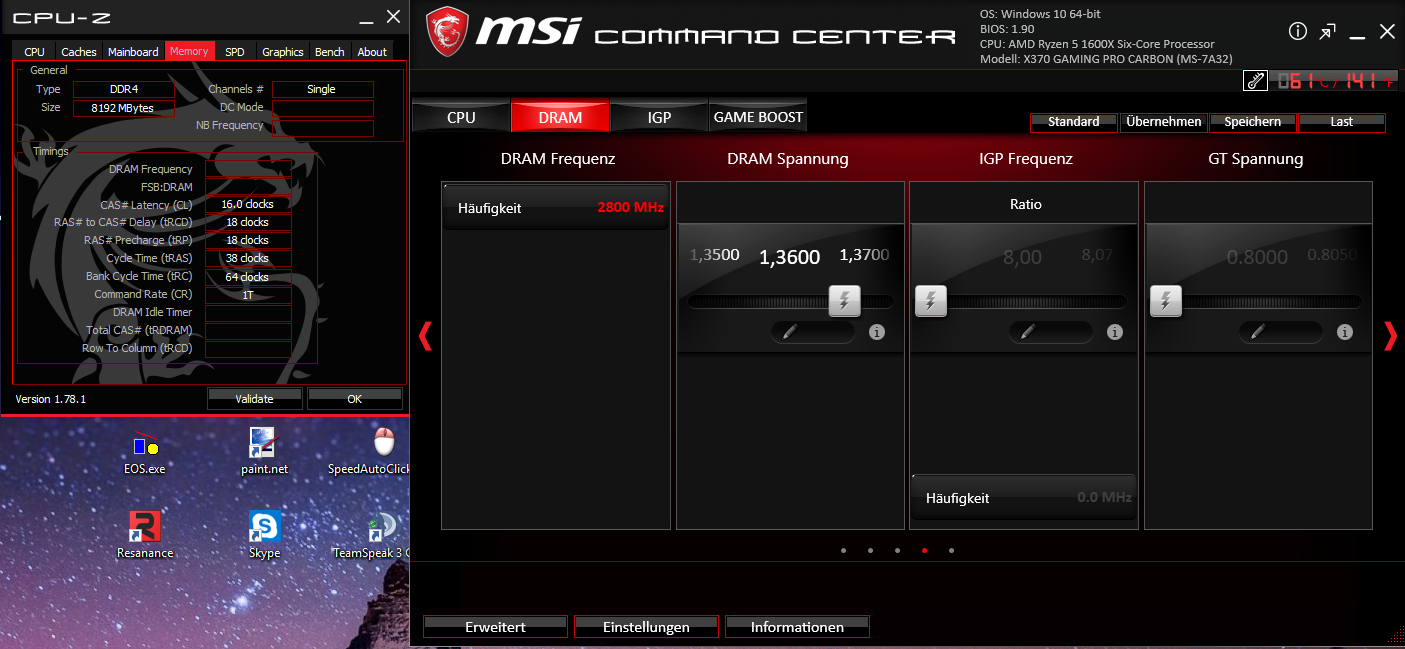
Task: Select the 1,3500 voltage value
Action: 715,255
